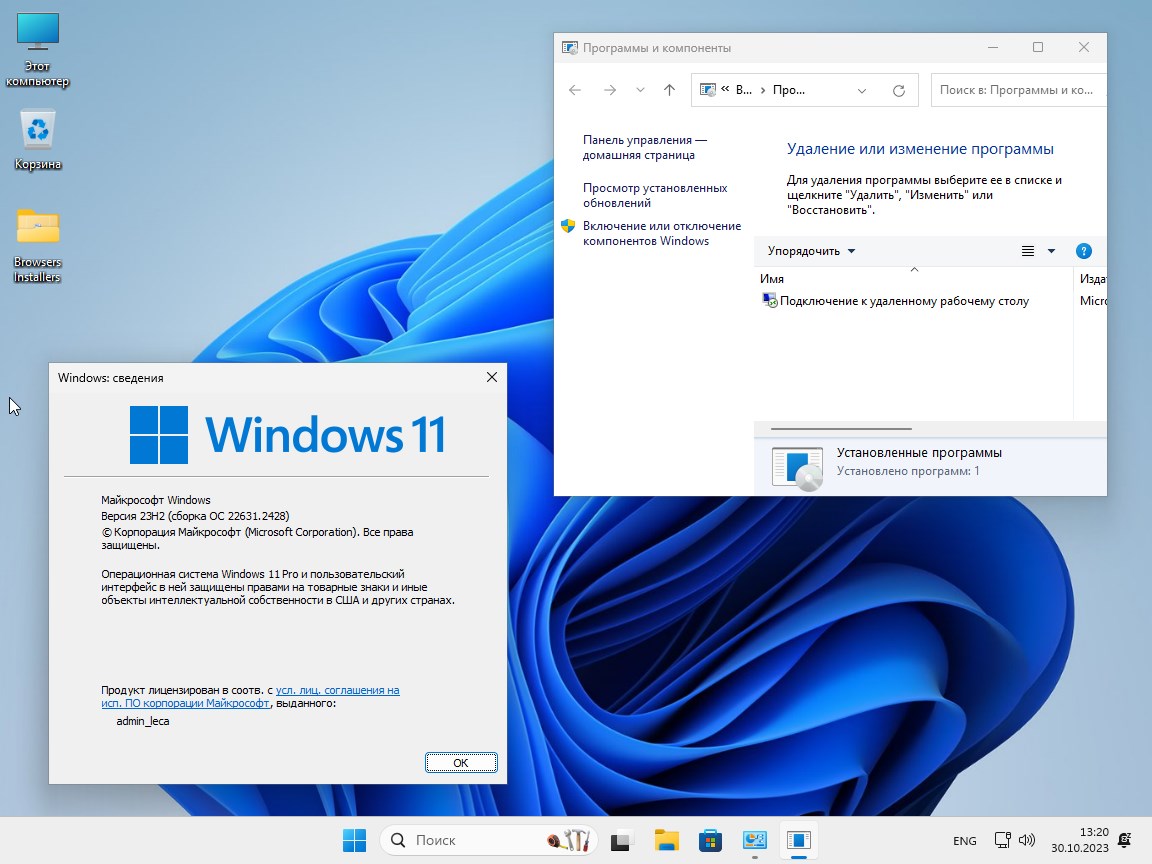Image resolution: width=1152 pixels, height=864 pixels.
Task: Launch Microsoft Store from the taskbar
Action: pos(710,840)
